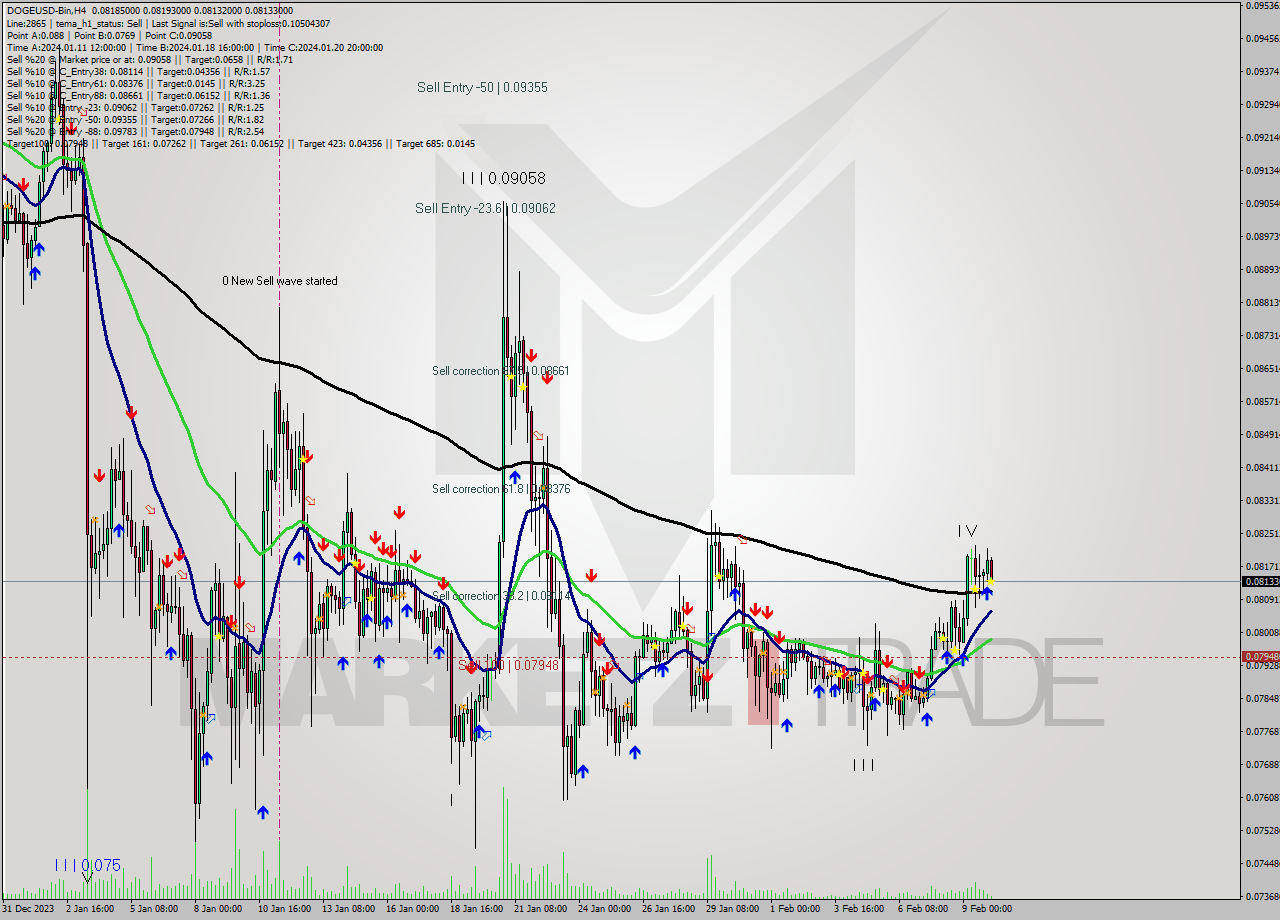The image size is (1280, 920).
Task: Click the 0.08331 price axis label
Action: (1262, 500)
